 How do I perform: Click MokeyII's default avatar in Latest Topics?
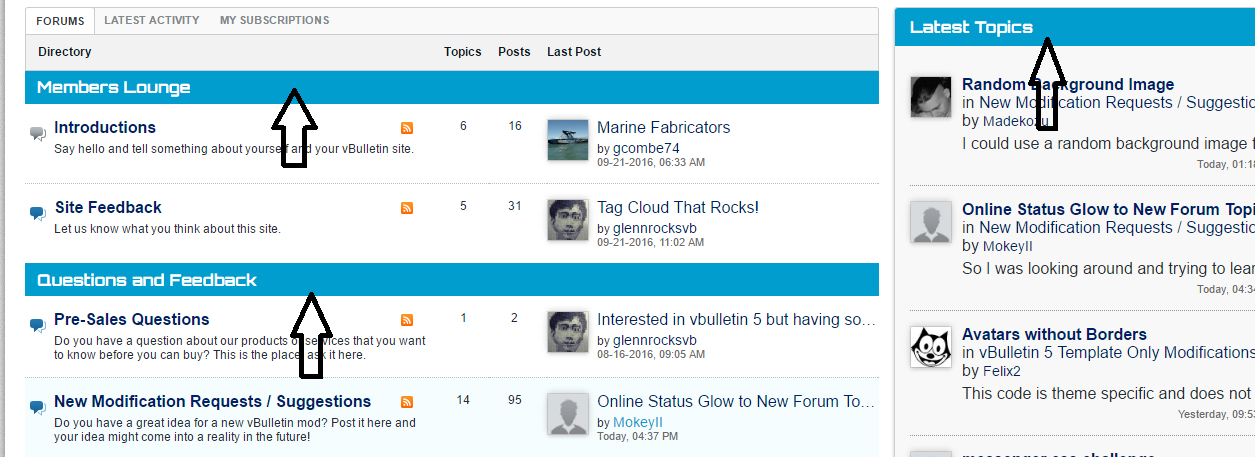click(931, 222)
